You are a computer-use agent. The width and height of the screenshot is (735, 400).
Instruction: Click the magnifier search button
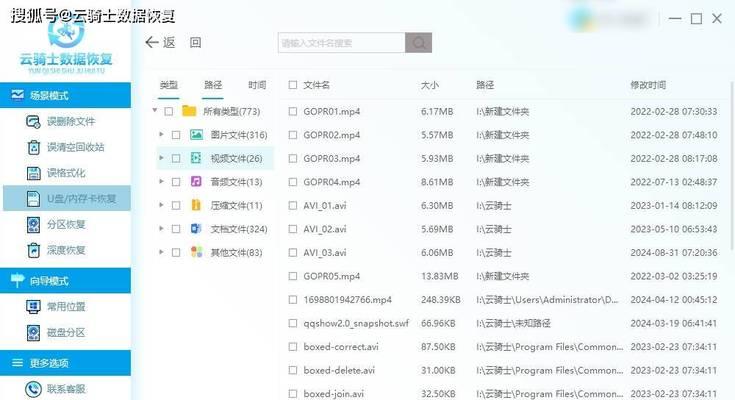click(x=419, y=43)
